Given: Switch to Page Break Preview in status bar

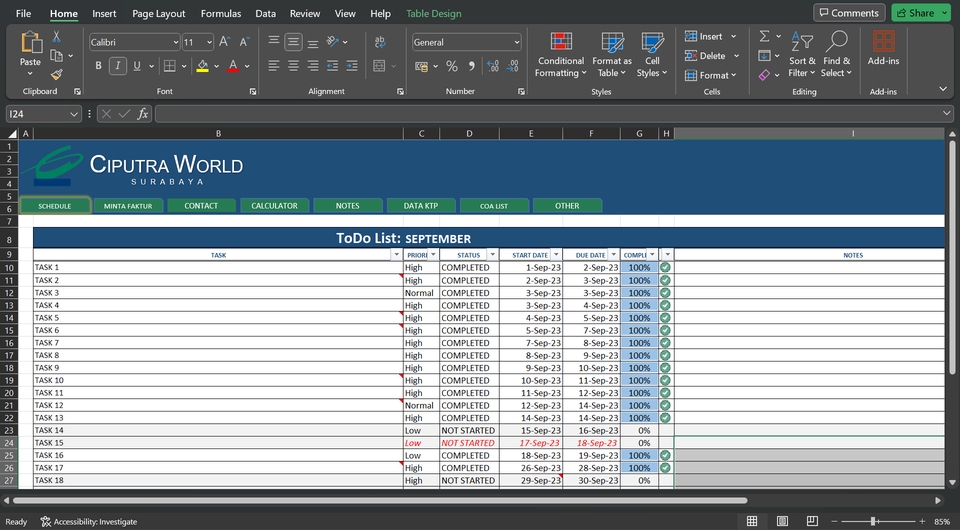Looking at the screenshot, I should 812,521.
